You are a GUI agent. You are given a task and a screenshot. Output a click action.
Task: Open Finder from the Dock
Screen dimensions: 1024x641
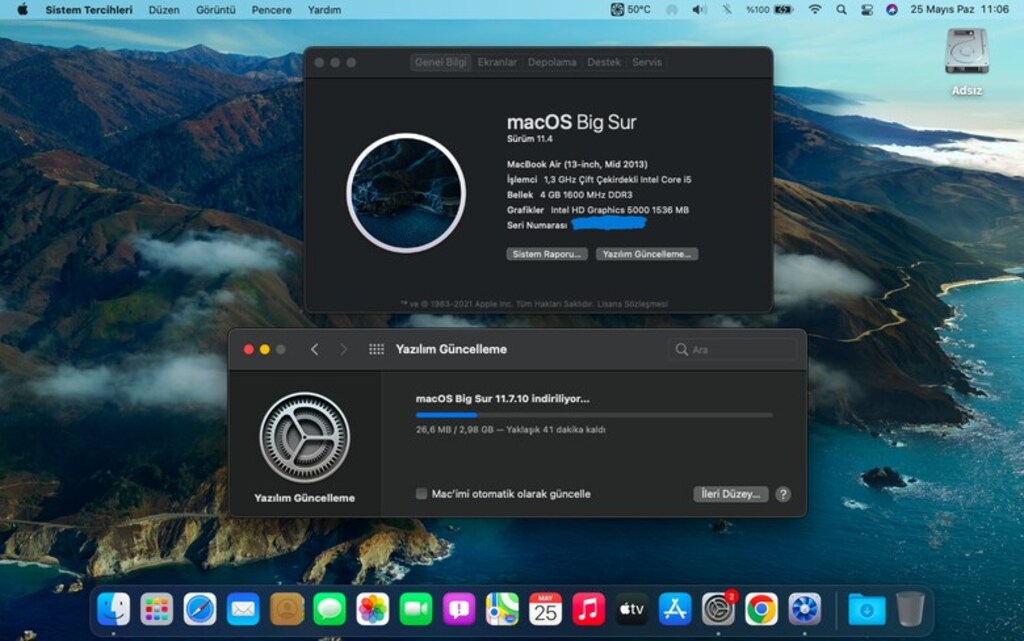coord(114,610)
